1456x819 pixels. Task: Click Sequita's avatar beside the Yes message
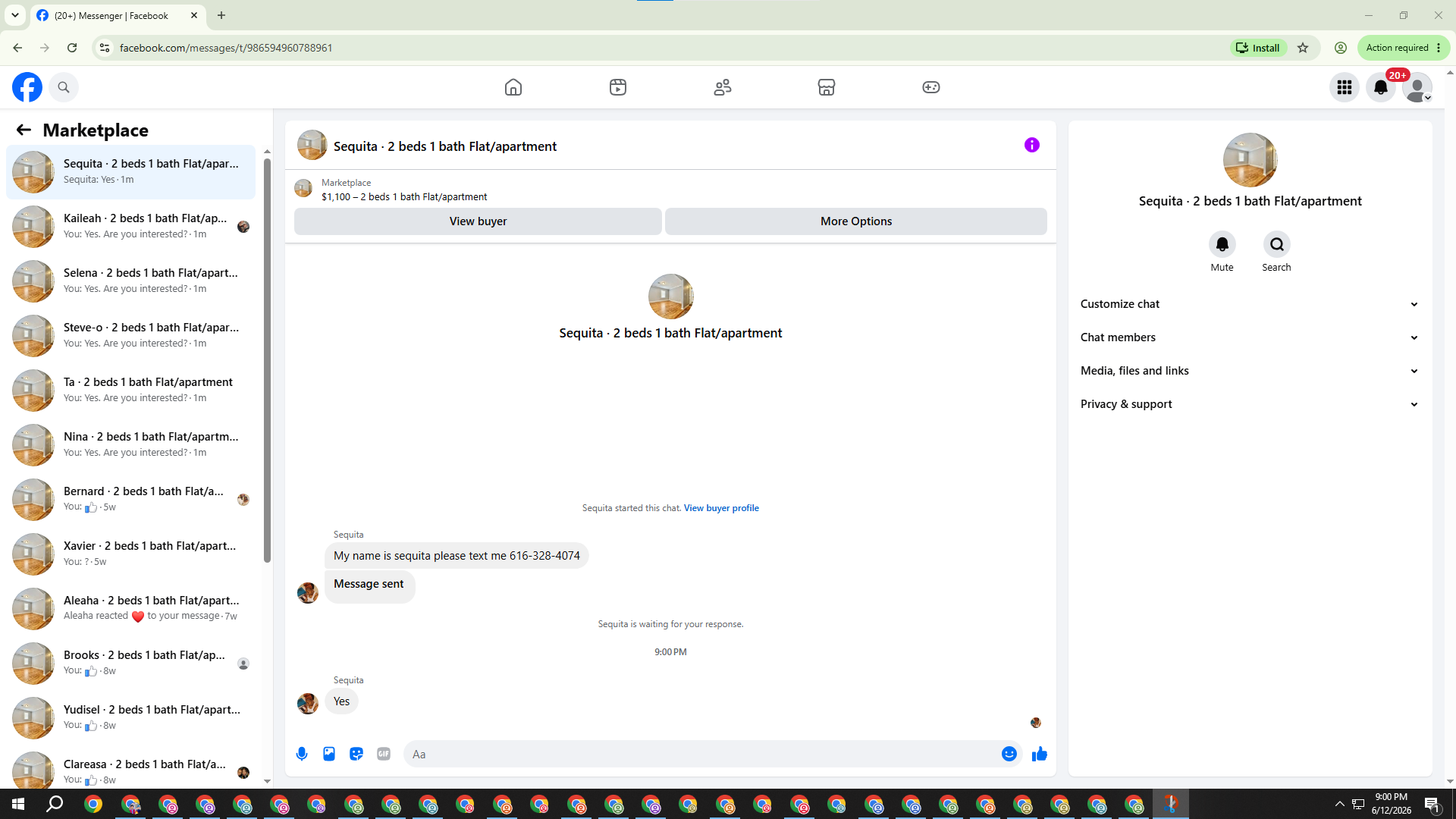308,704
